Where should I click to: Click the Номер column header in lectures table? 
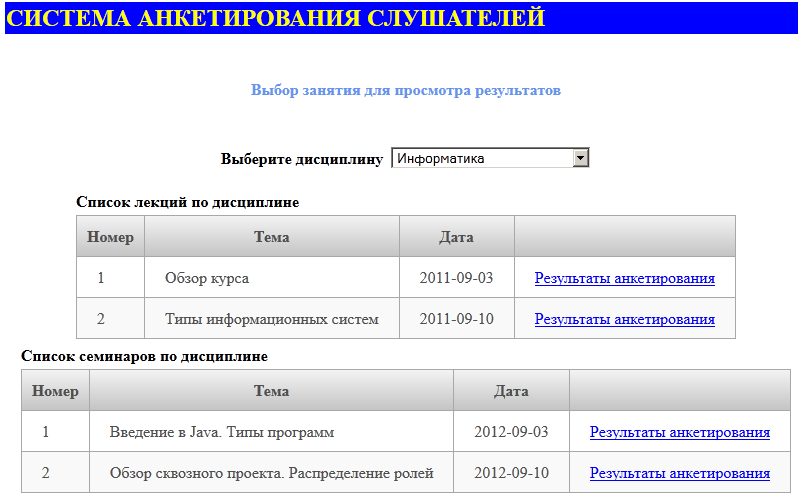click(x=110, y=237)
